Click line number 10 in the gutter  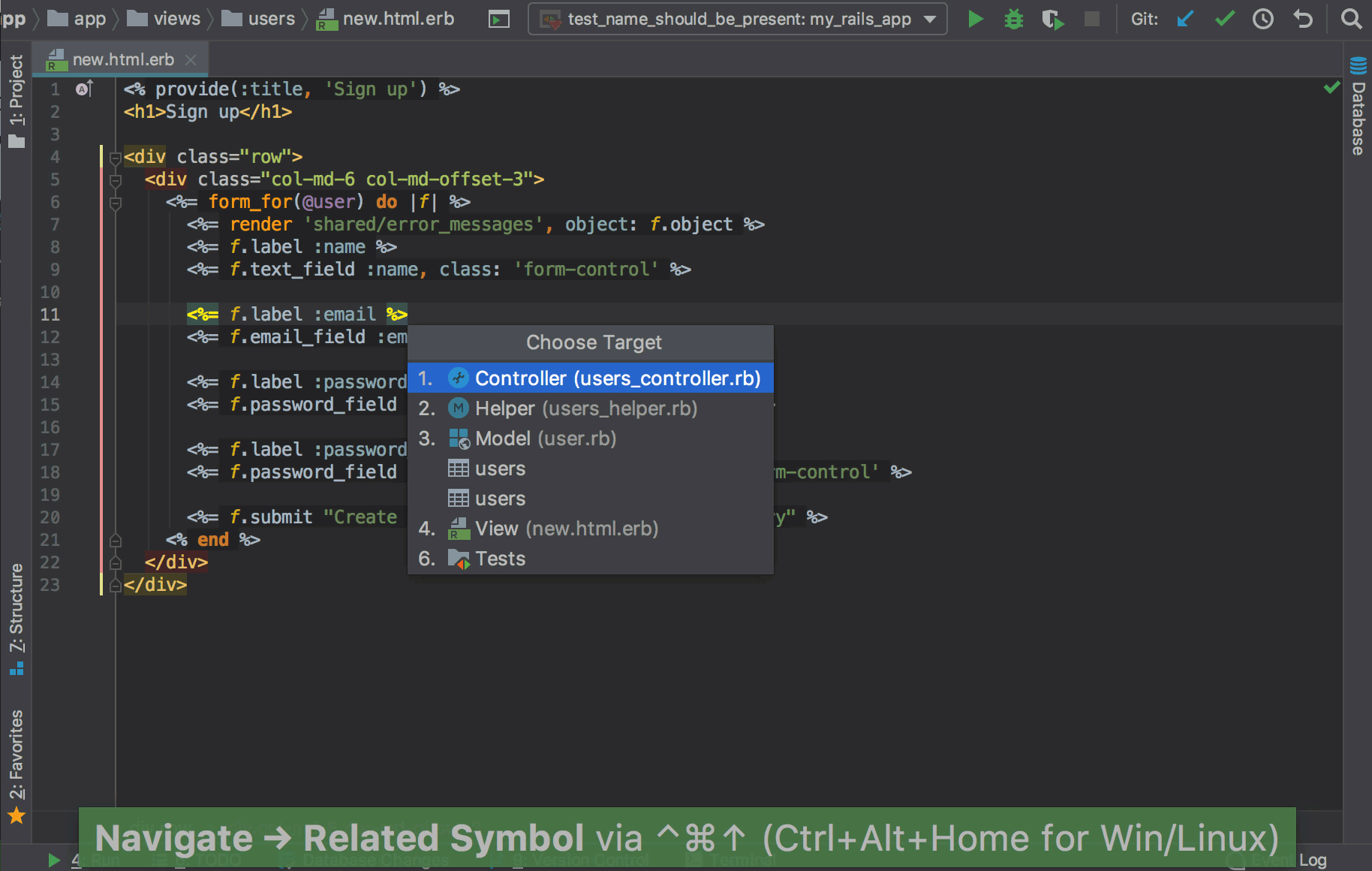click(x=50, y=292)
